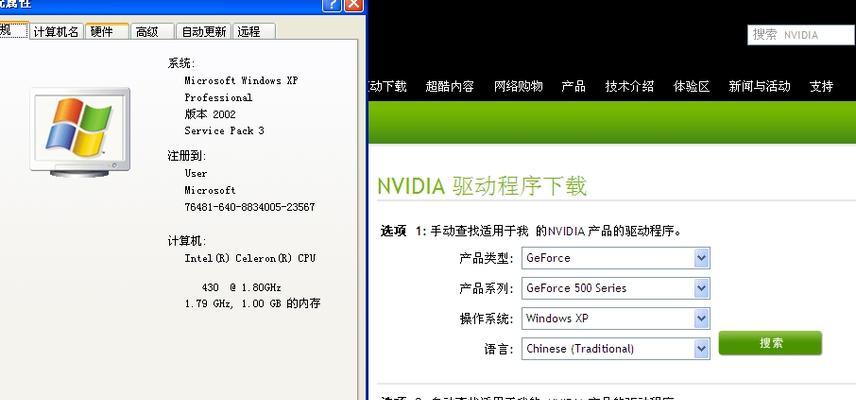Click the 430 @ 1.80GHz text
856x400 pixels.
(241, 287)
